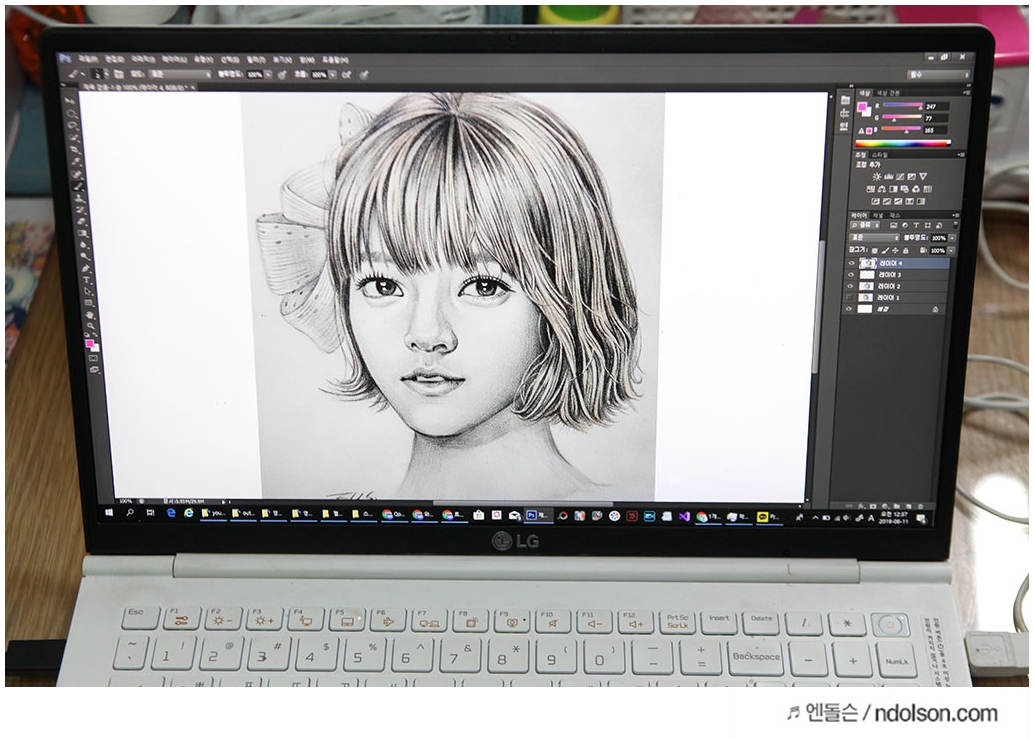Select the Eyedropper tool
Image resolution: width=1034 pixels, height=739 pixels.
75,161
